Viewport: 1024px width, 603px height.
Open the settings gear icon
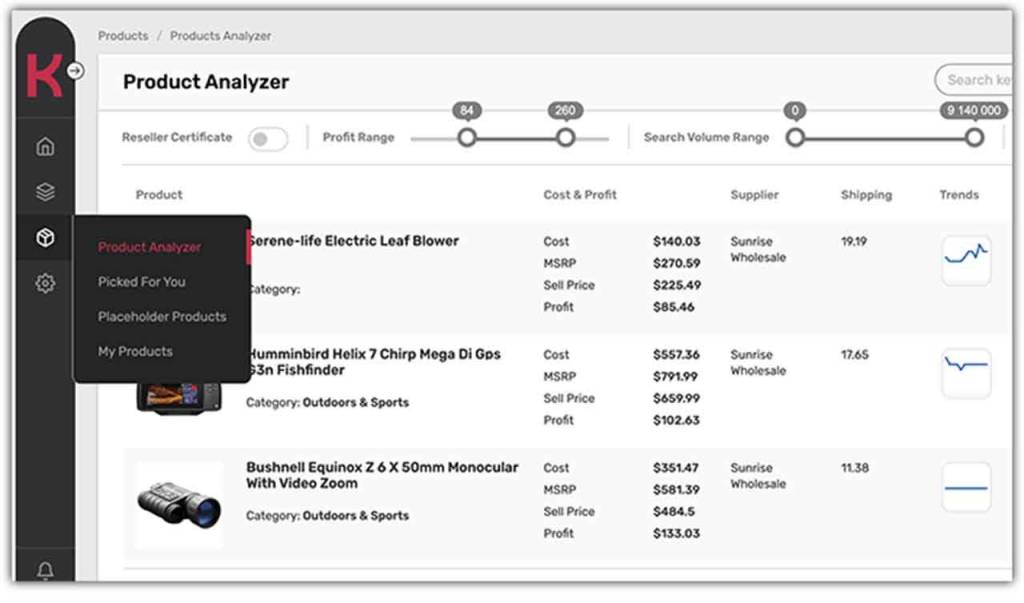[x=45, y=284]
